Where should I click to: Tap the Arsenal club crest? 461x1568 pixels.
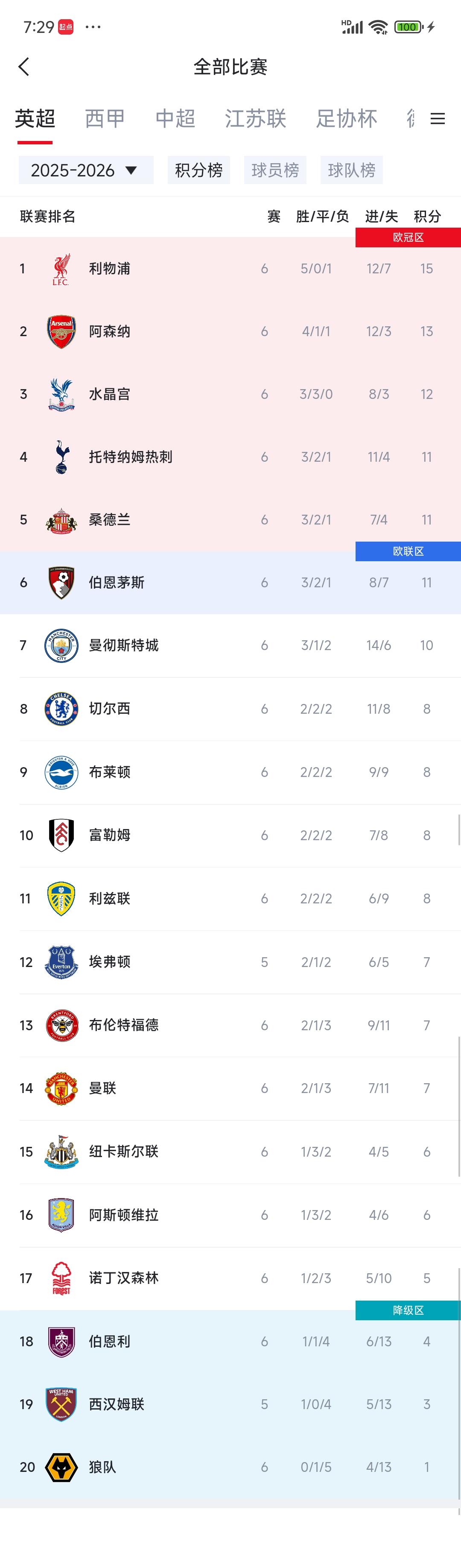pos(61,332)
